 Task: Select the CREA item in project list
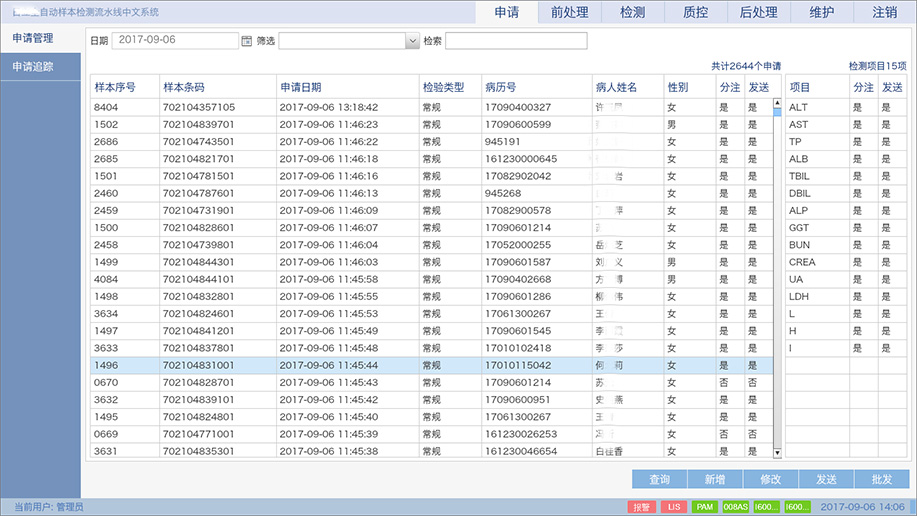click(846, 262)
